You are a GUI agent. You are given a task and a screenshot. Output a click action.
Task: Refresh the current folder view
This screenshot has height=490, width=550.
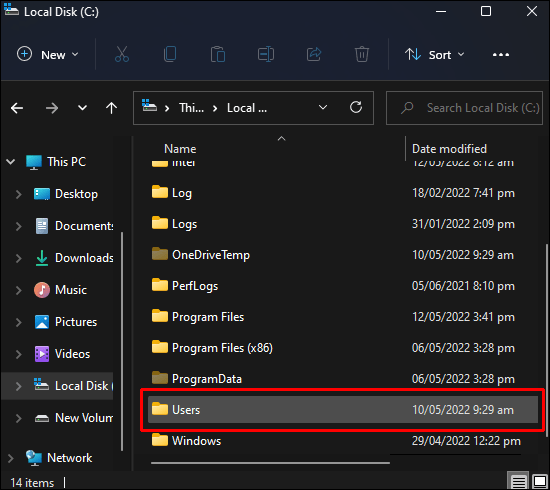[356, 107]
